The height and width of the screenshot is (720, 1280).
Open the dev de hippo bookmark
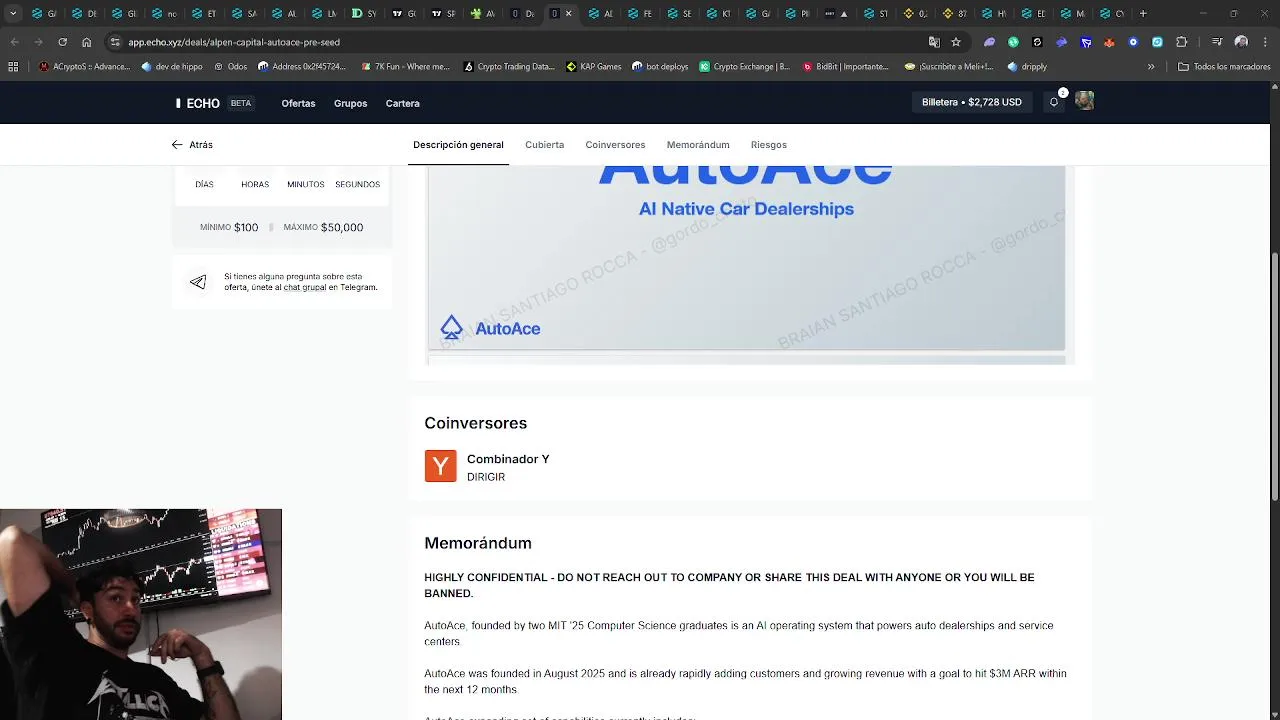172,67
